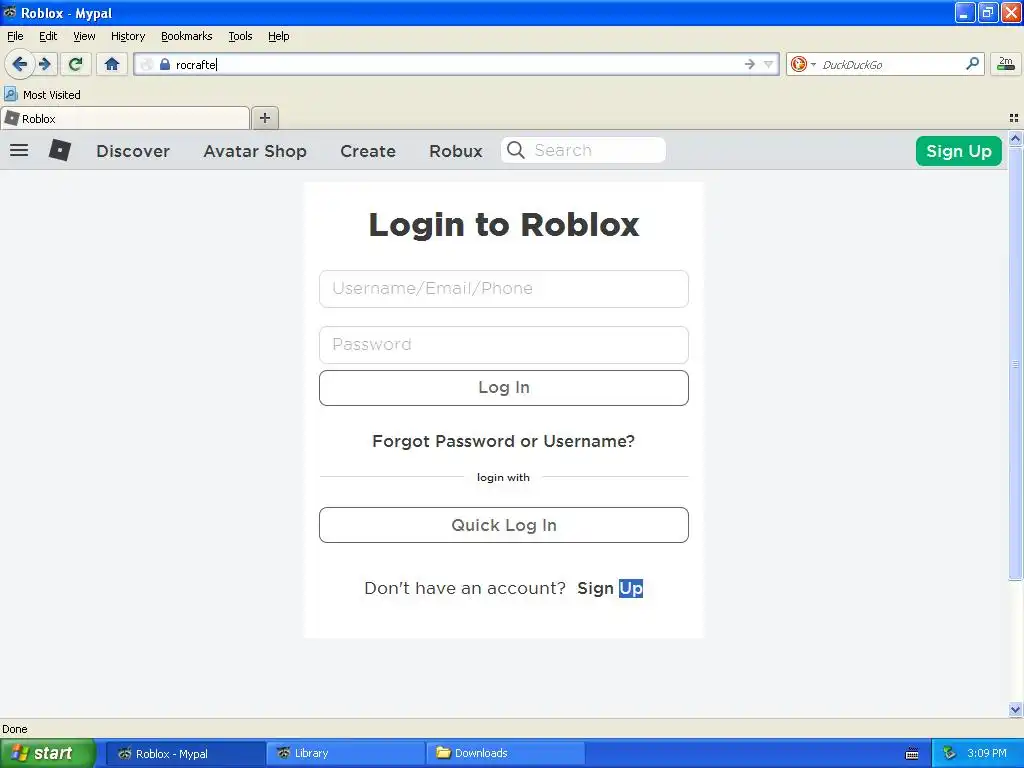Open the Help menu

click(x=278, y=36)
